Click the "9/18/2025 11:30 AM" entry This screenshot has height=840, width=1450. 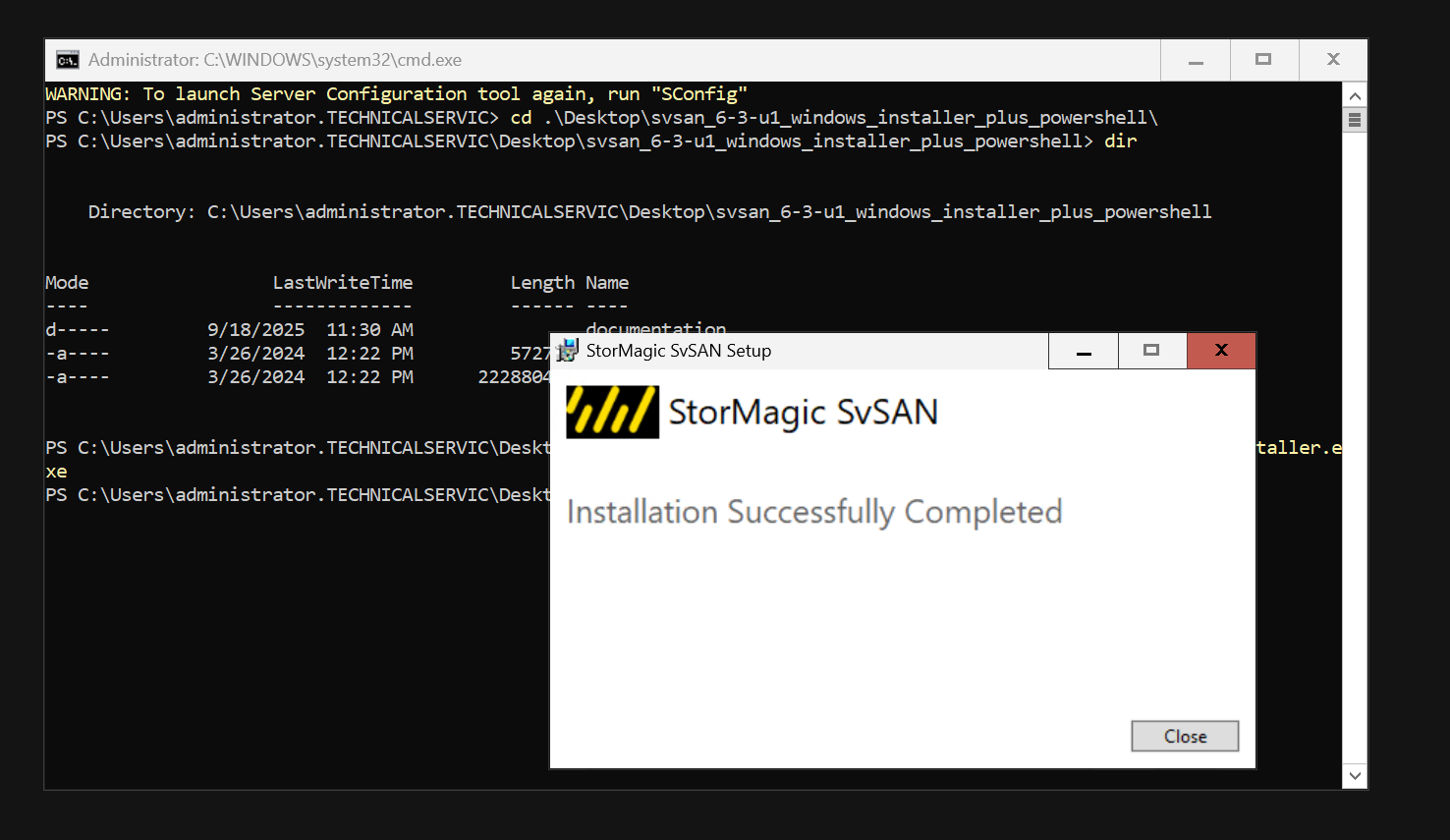(x=310, y=330)
